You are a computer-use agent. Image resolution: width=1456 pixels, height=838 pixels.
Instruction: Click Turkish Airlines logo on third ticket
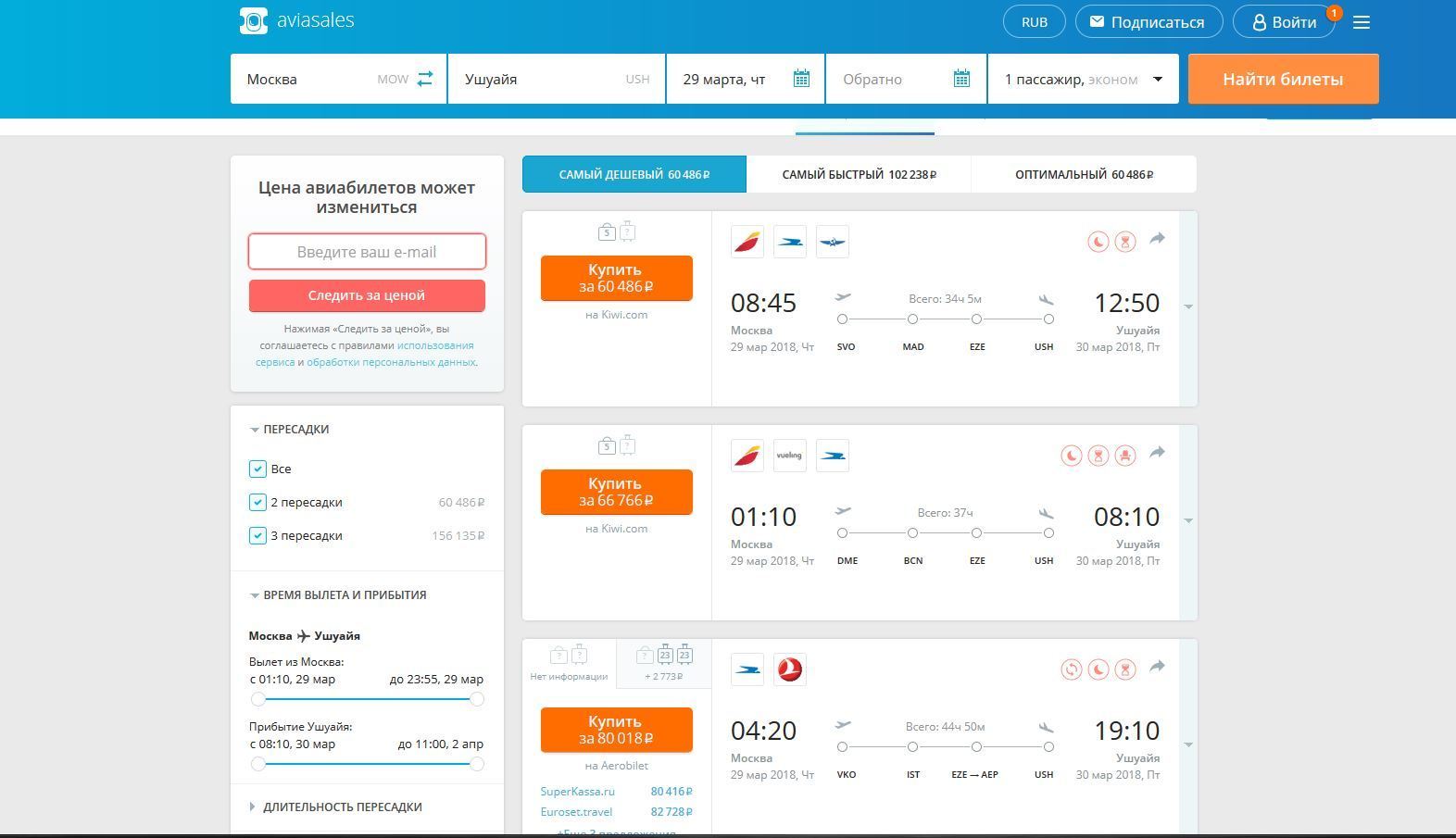click(790, 669)
